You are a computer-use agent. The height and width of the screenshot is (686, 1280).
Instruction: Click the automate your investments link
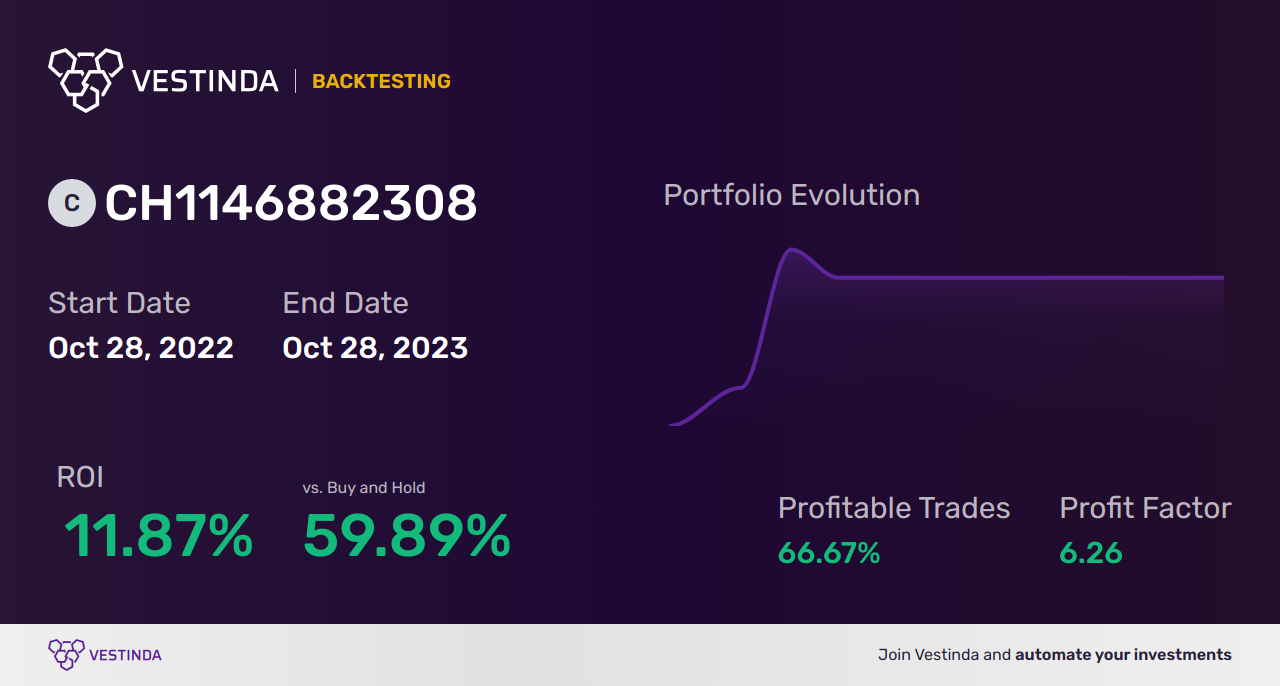1124,655
